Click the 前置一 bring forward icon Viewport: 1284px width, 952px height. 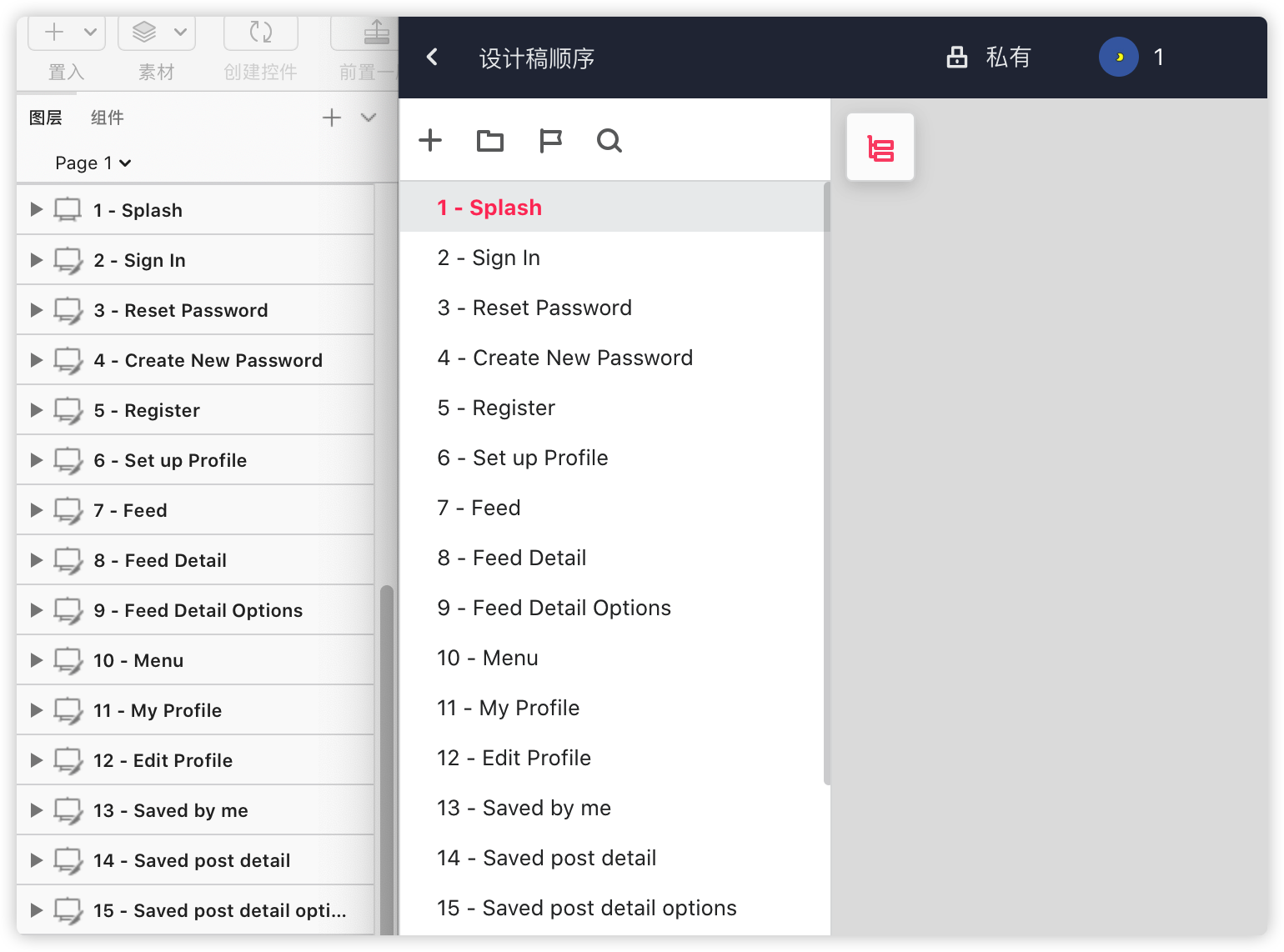(x=377, y=33)
